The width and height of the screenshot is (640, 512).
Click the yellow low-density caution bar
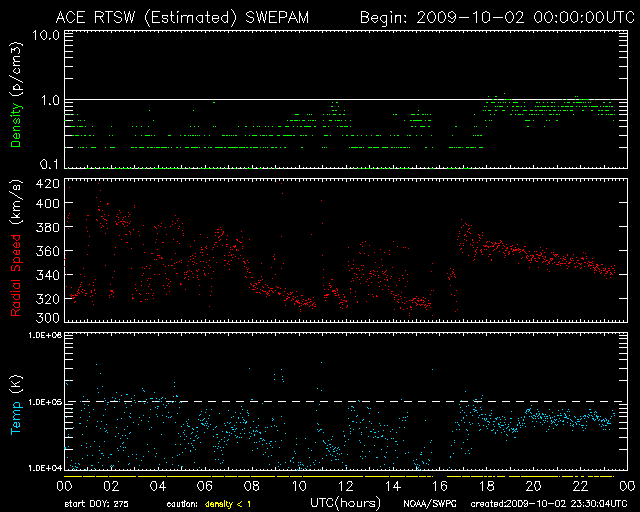coord(339,476)
